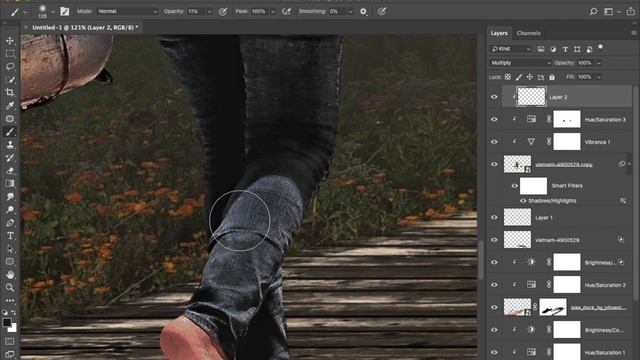Click the Hue/Saturation 3 mask thumbnail
Screen dimensions: 640x360
coord(567,120)
